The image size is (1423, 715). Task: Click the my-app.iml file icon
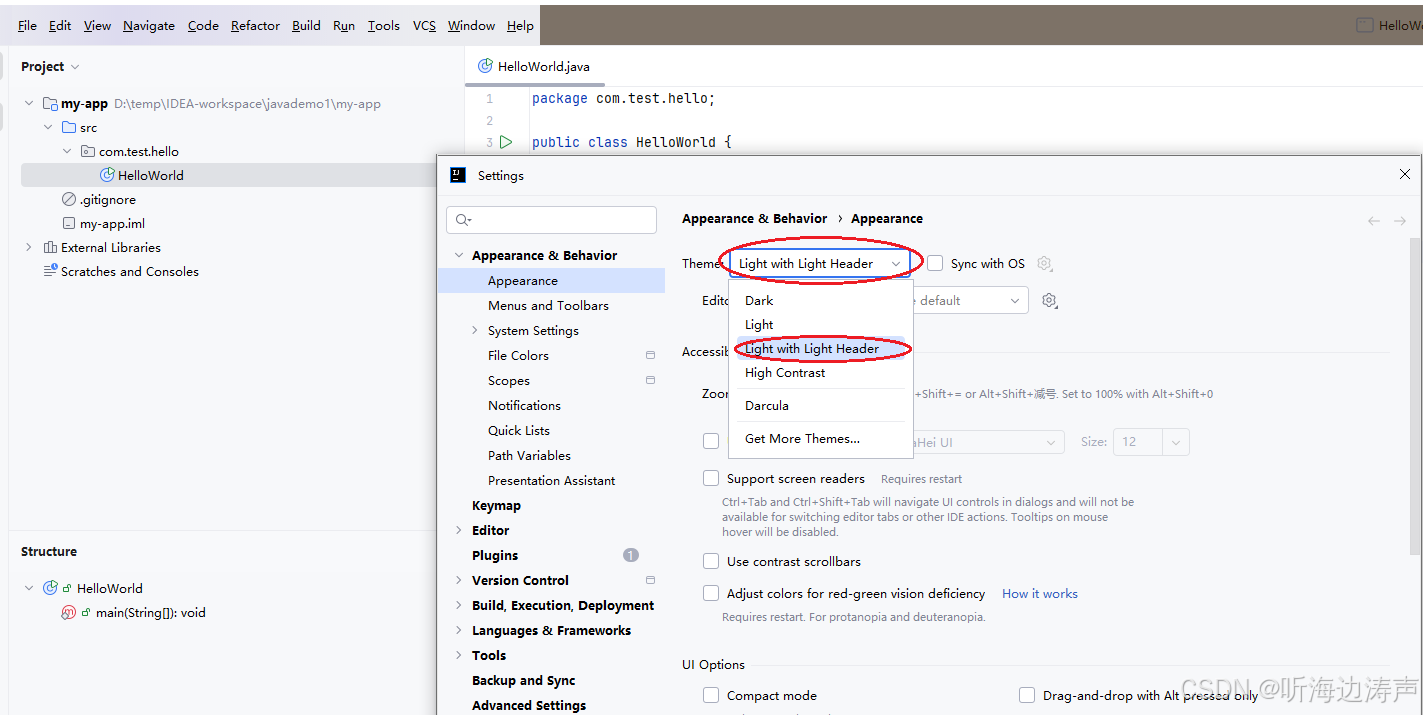point(69,223)
